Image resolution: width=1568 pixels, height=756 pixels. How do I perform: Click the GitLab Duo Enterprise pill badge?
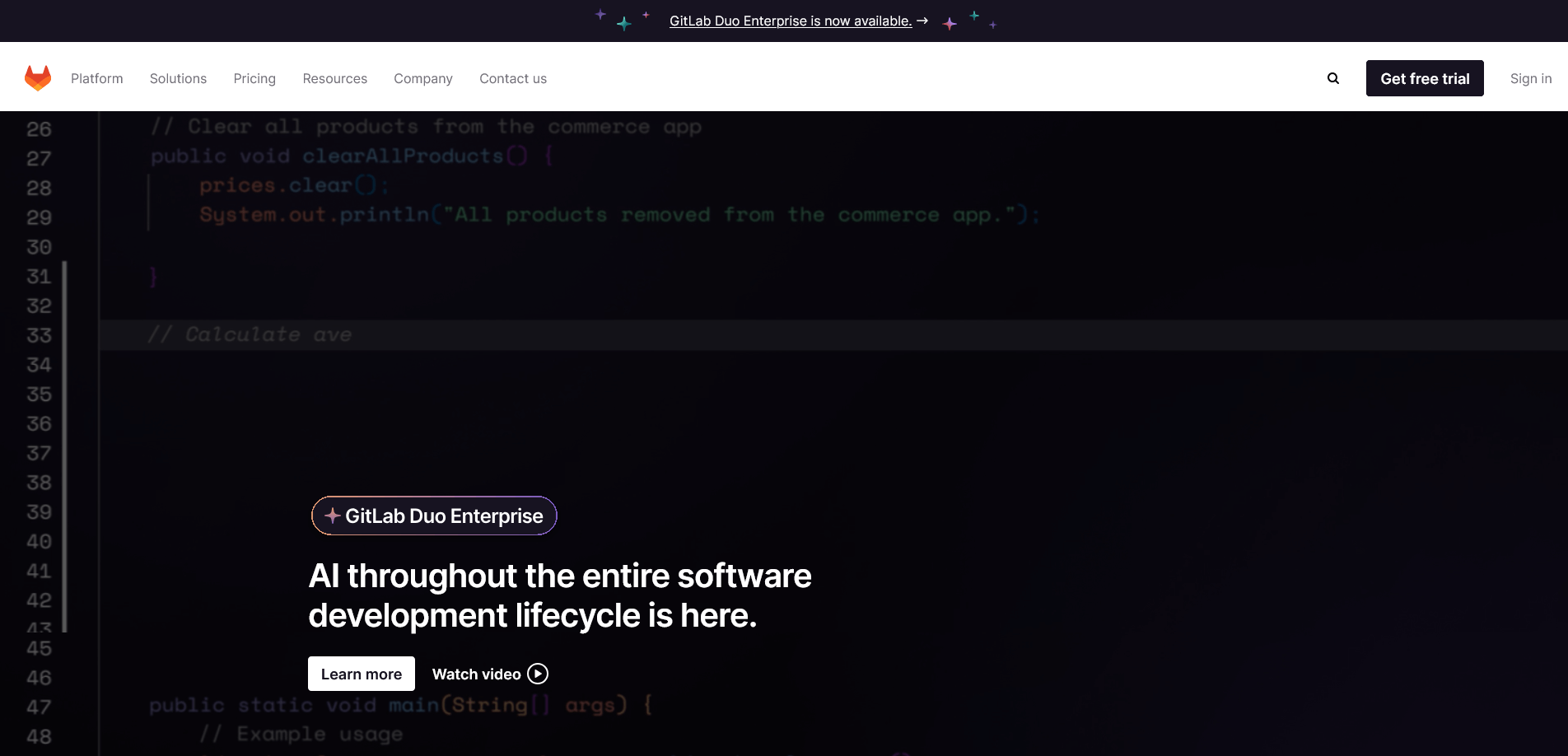(x=434, y=516)
